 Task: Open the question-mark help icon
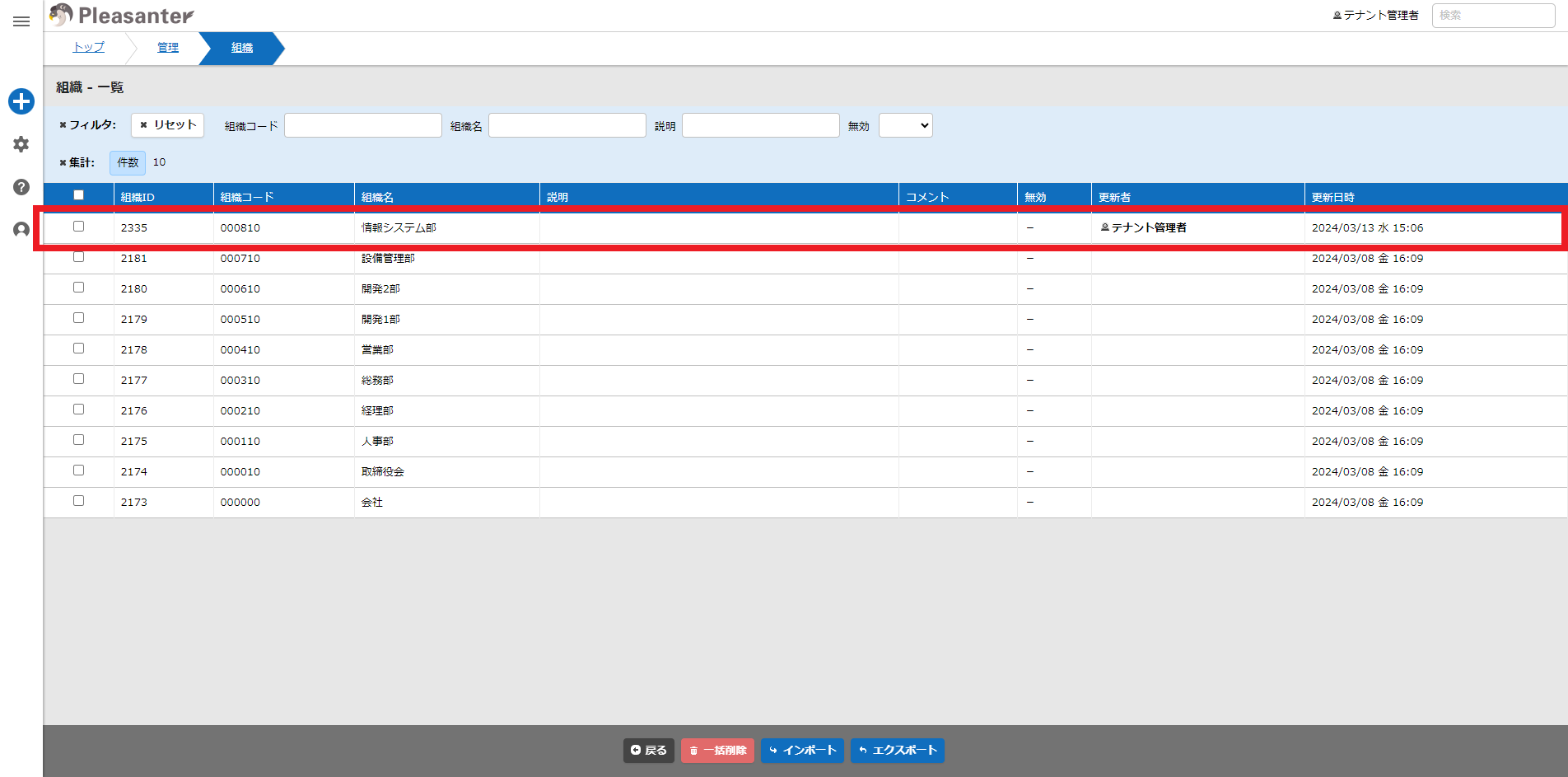[21, 187]
